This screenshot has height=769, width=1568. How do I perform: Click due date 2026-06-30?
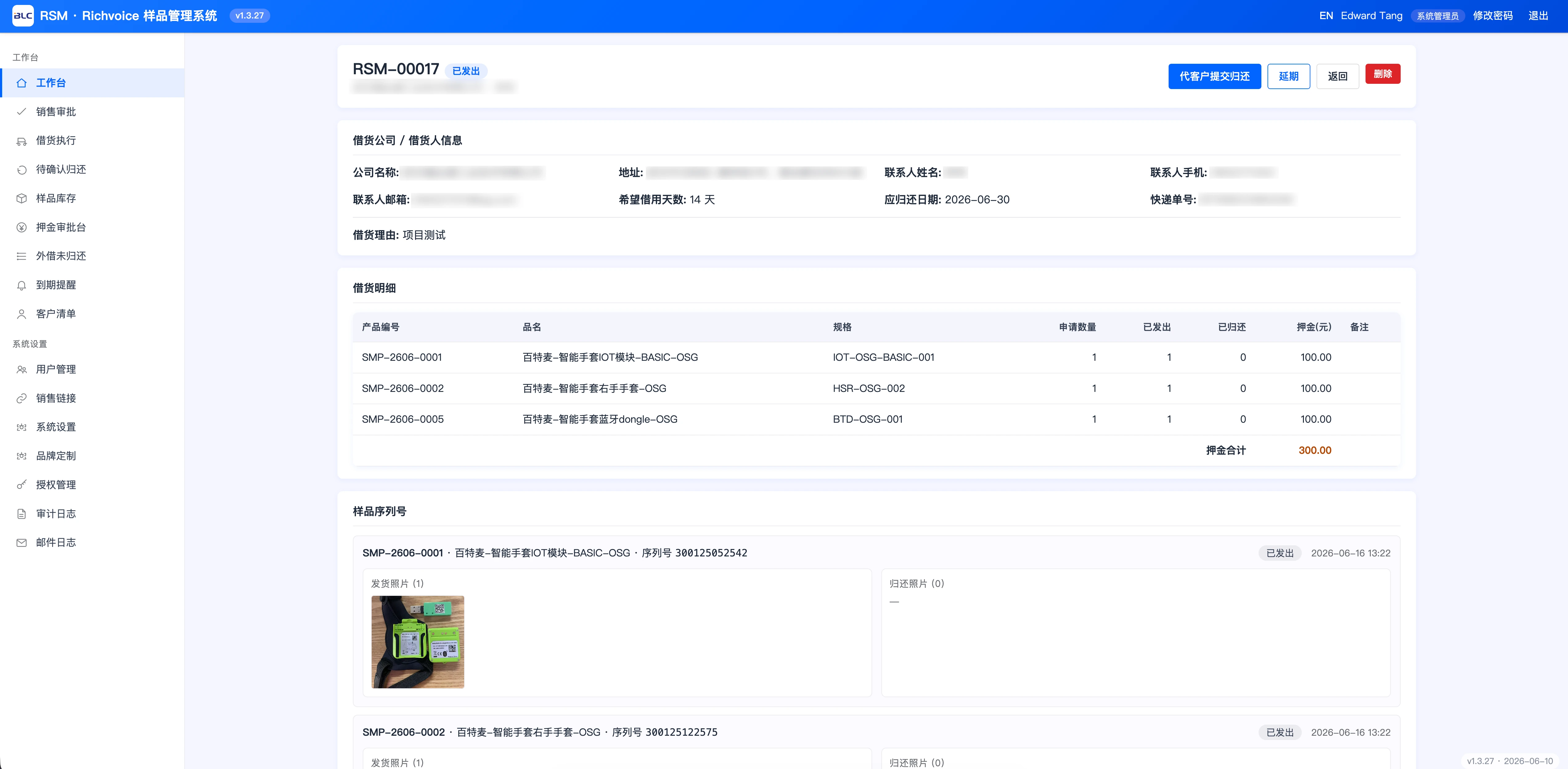click(x=977, y=200)
